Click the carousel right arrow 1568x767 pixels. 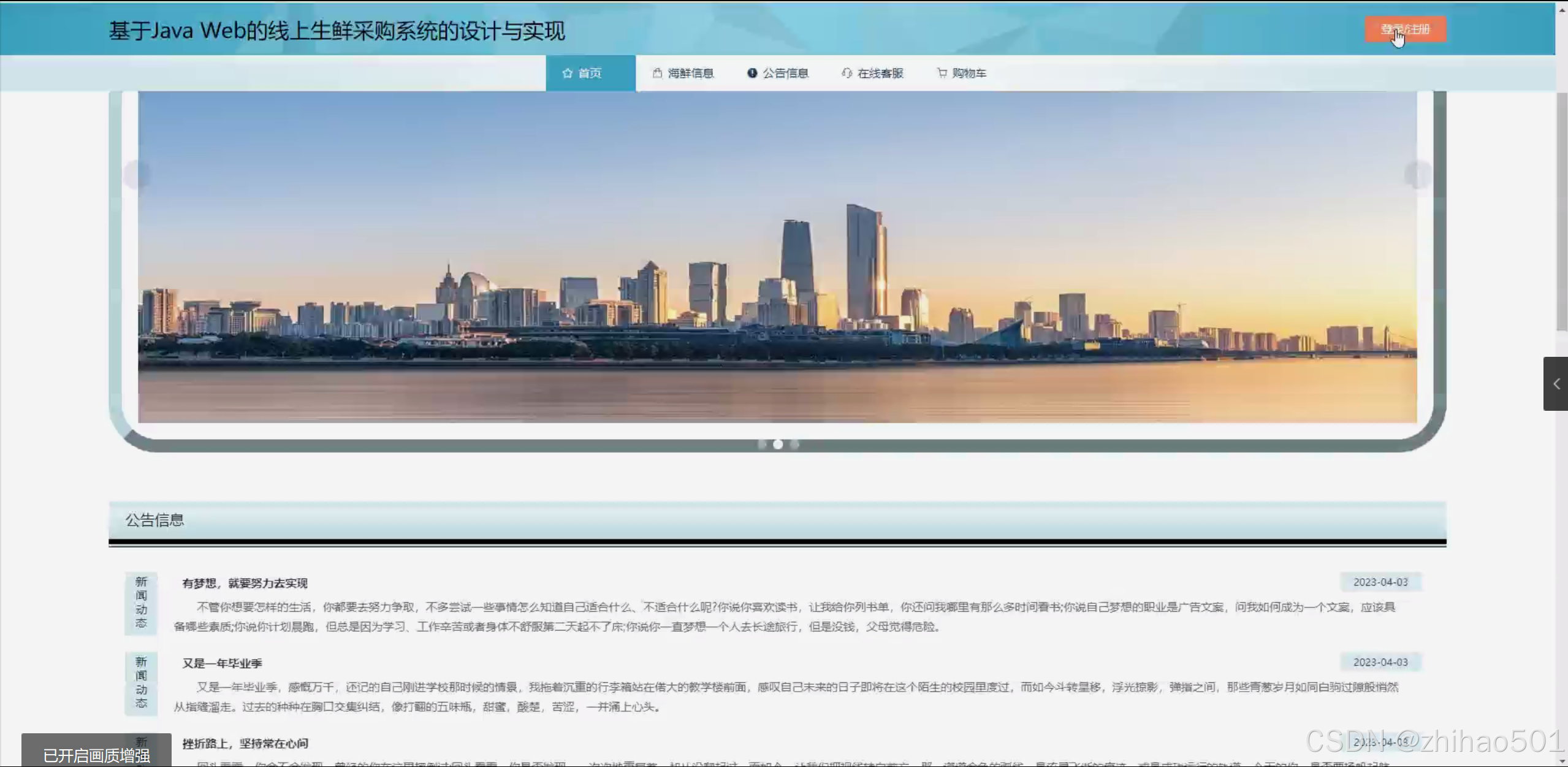(x=1417, y=175)
